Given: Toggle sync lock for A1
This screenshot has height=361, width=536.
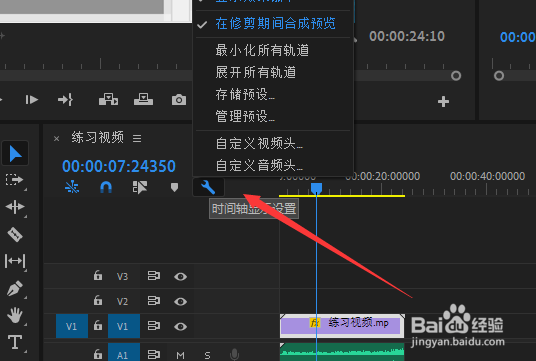Looking at the screenshot, I should pyautogui.click(x=154, y=354).
